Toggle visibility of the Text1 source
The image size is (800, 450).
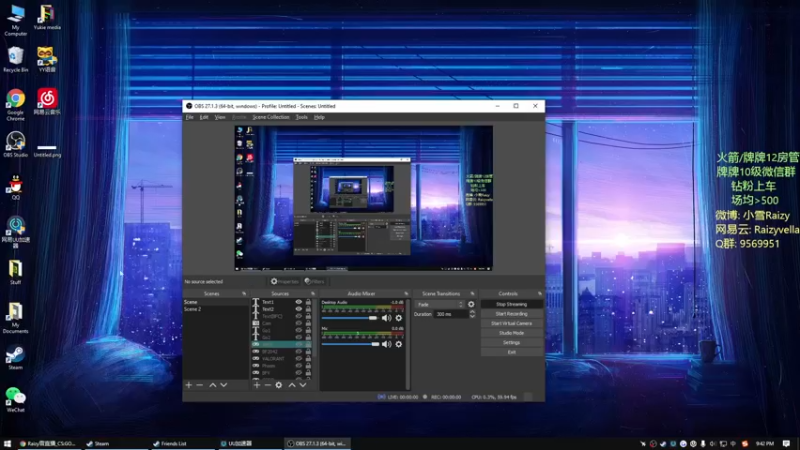pos(299,302)
